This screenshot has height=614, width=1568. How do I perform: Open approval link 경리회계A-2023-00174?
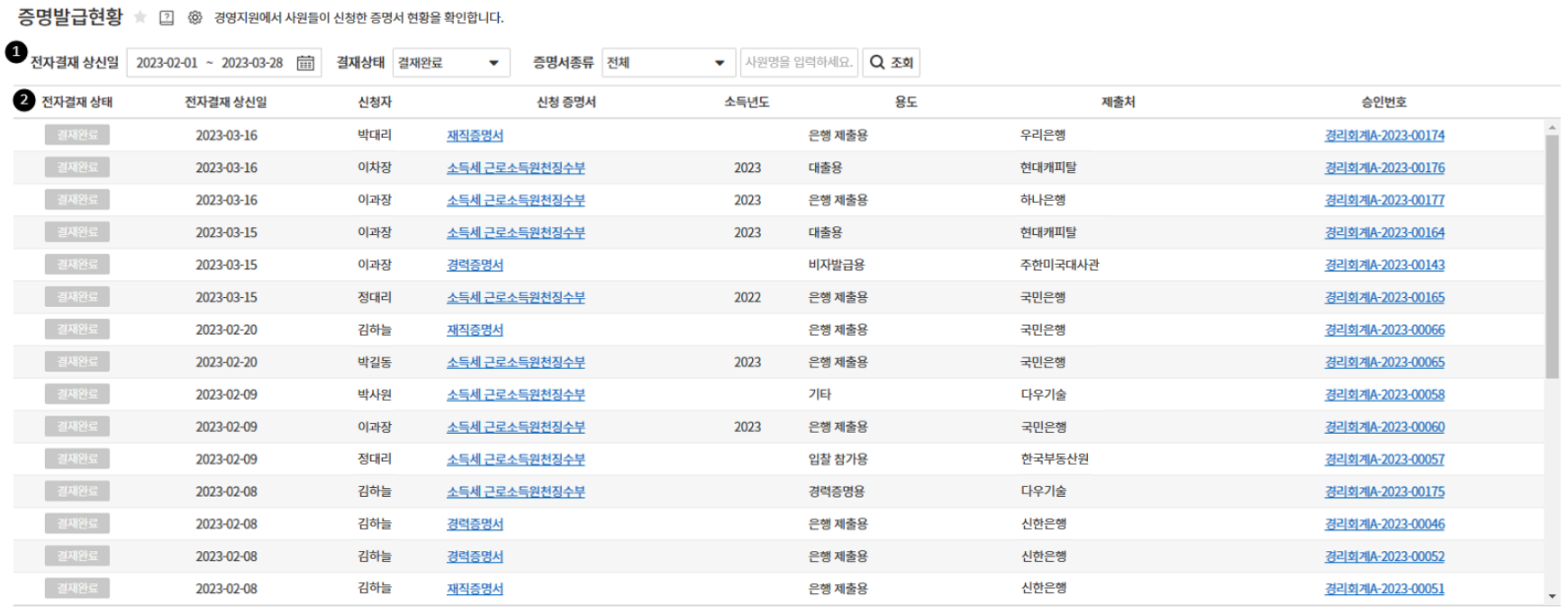(1383, 135)
